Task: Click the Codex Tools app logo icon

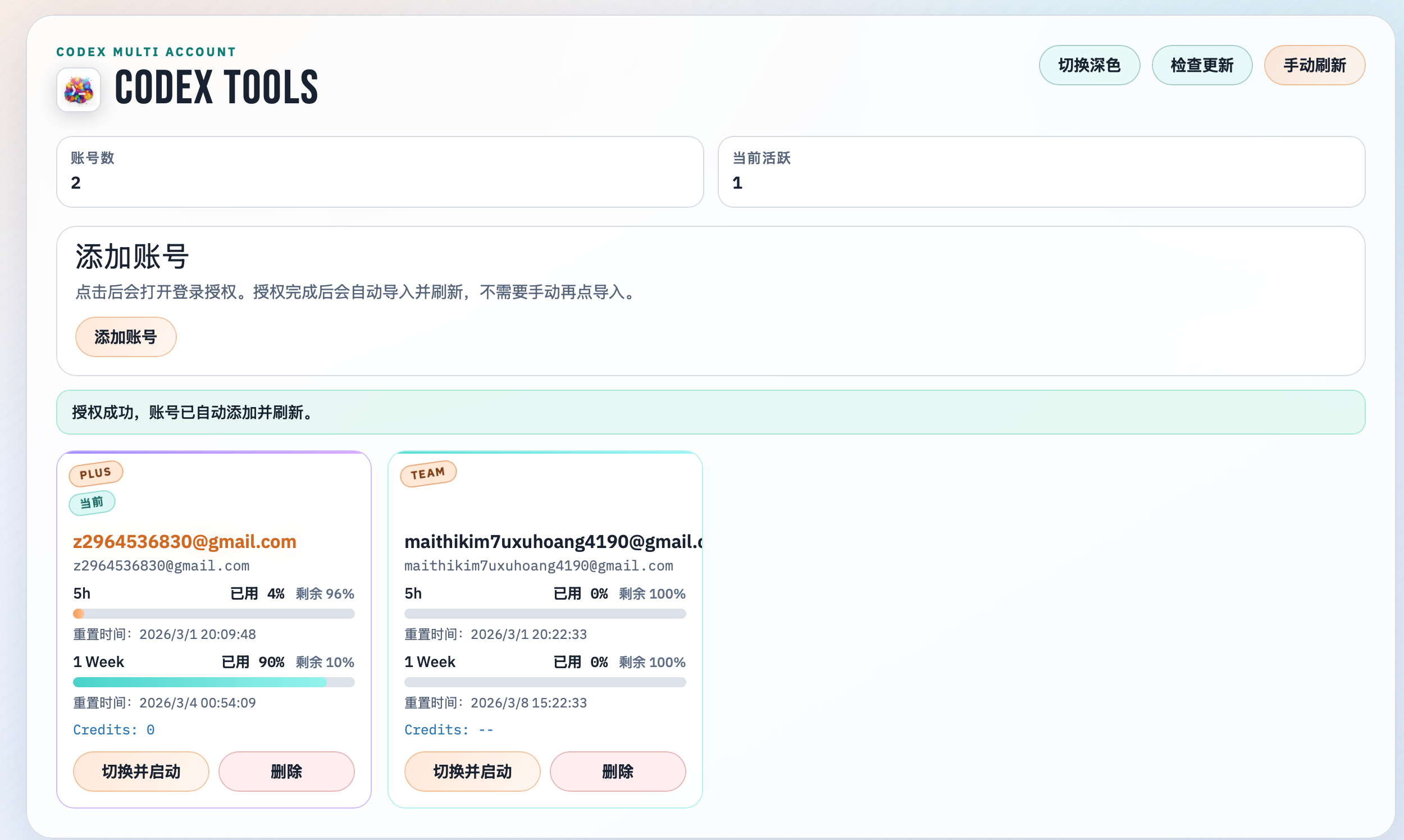Action: [x=79, y=90]
